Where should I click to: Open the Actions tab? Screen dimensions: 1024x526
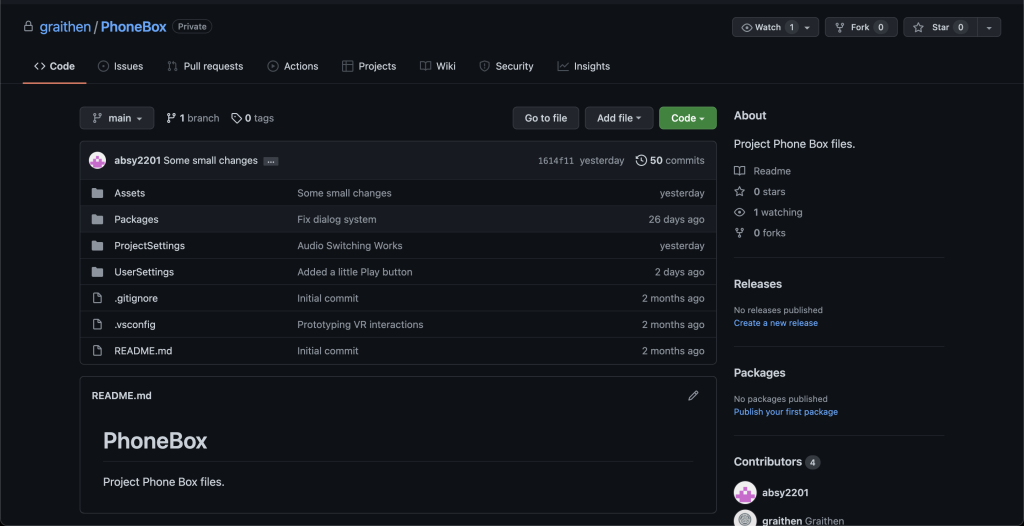(x=293, y=66)
